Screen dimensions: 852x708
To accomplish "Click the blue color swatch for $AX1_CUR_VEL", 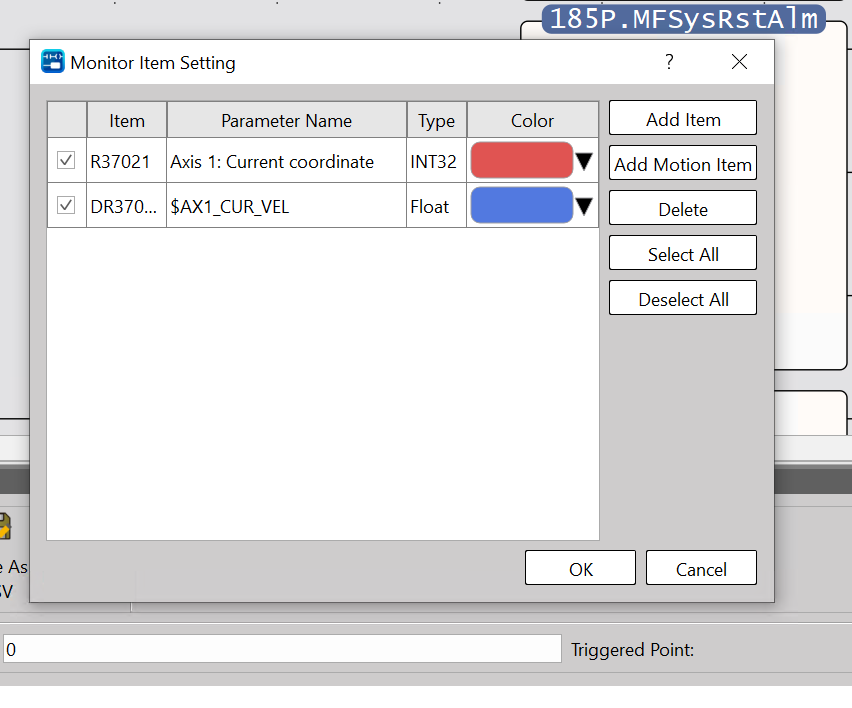I will [x=521, y=205].
